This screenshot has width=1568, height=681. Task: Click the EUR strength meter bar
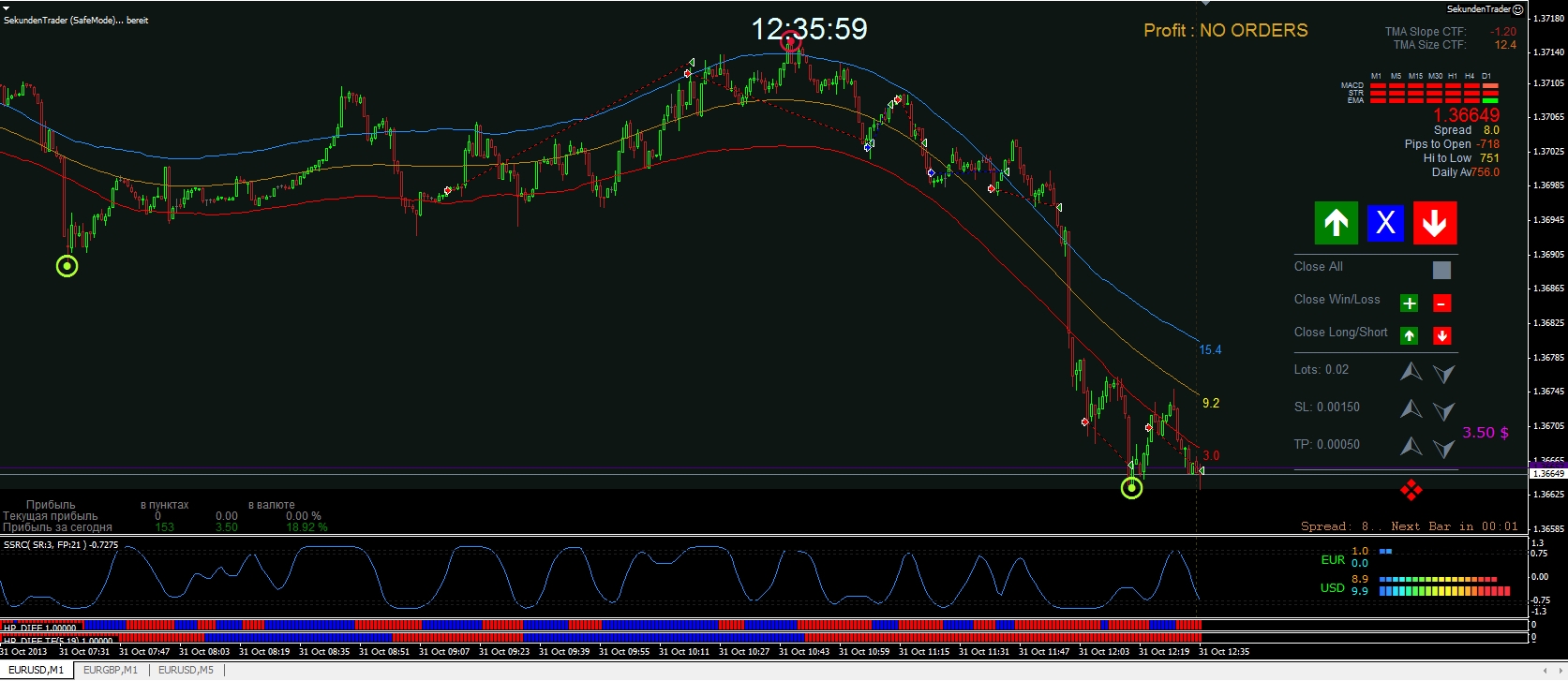[x=1385, y=552]
